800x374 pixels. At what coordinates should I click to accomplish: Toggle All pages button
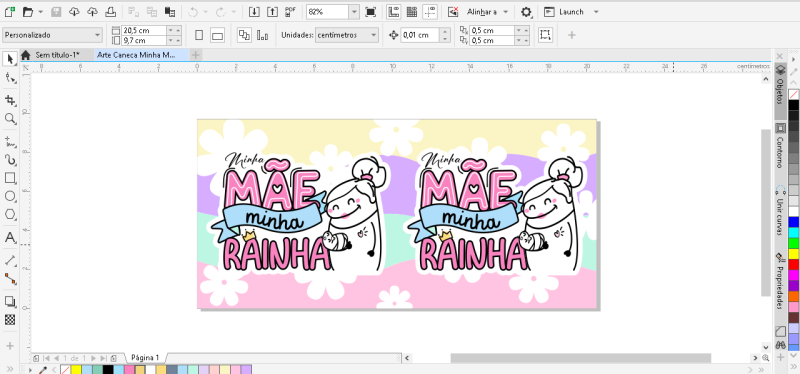(244, 35)
